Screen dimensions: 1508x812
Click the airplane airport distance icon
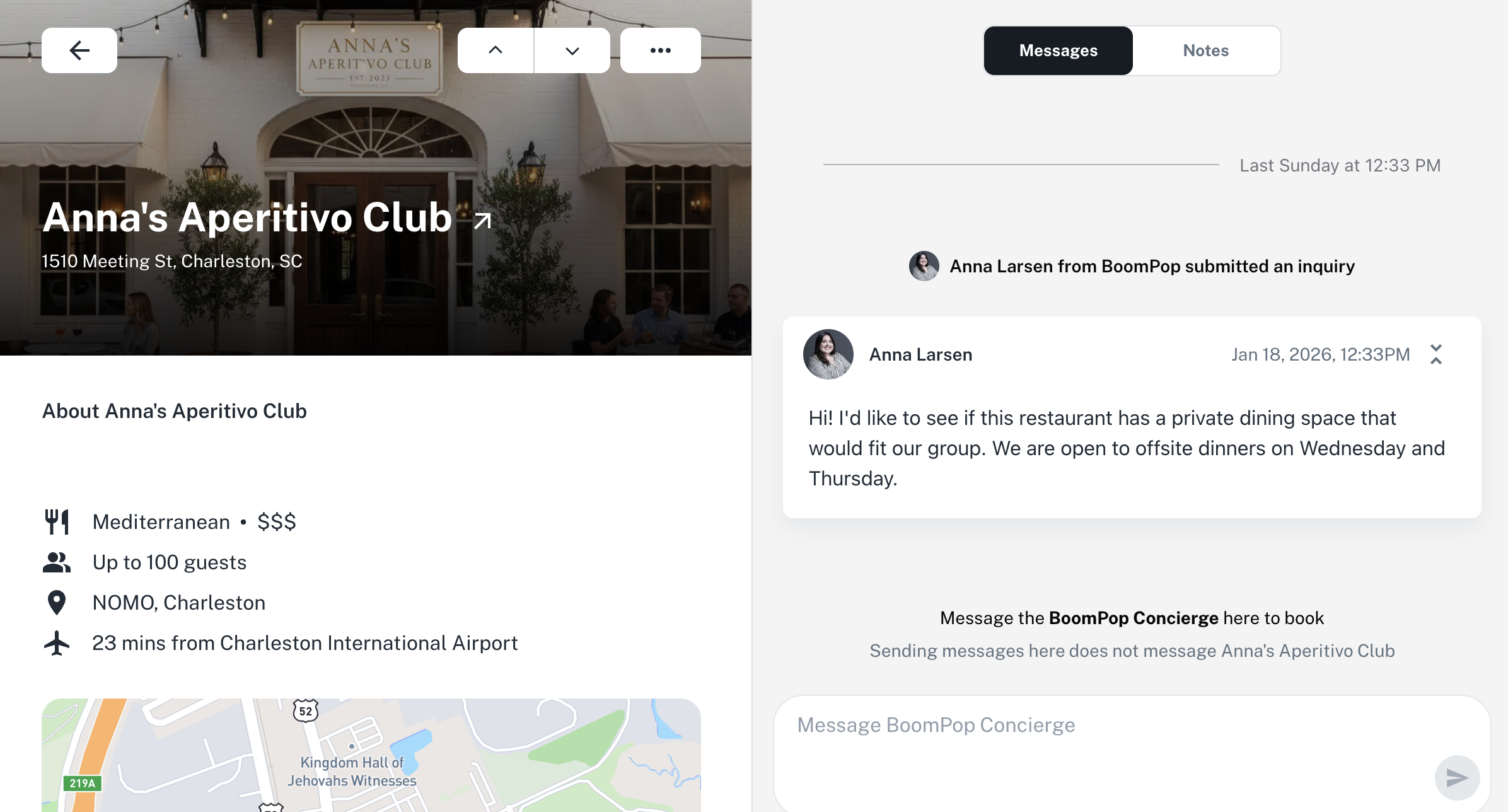[57, 643]
